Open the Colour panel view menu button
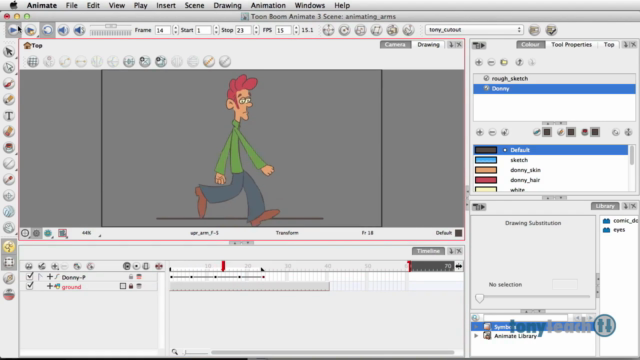 (x=479, y=45)
